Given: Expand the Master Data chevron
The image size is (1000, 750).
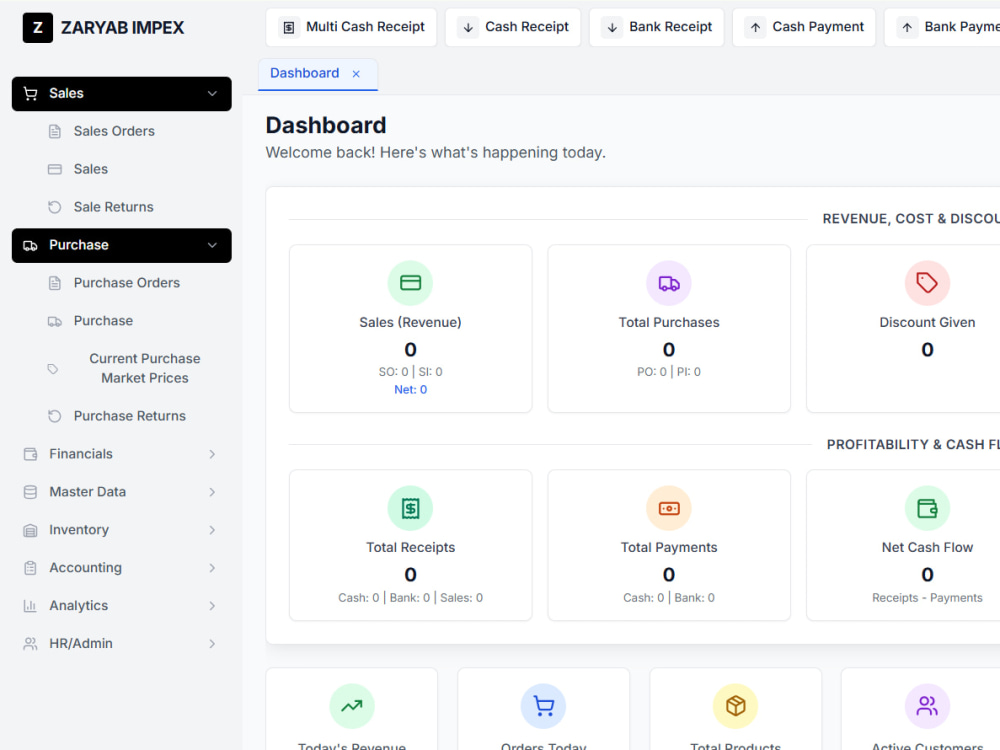Looking at the screenshot, I should pos(212,492).
